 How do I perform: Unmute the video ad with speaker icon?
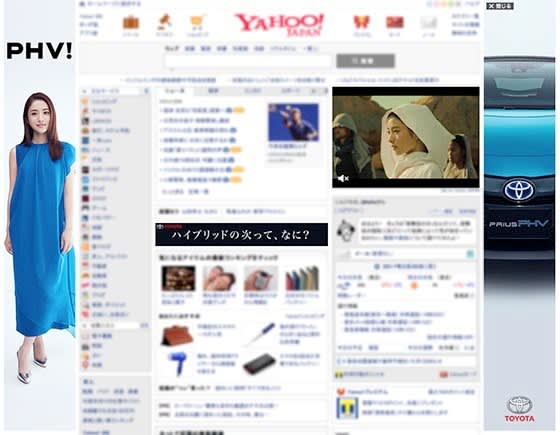343,178
